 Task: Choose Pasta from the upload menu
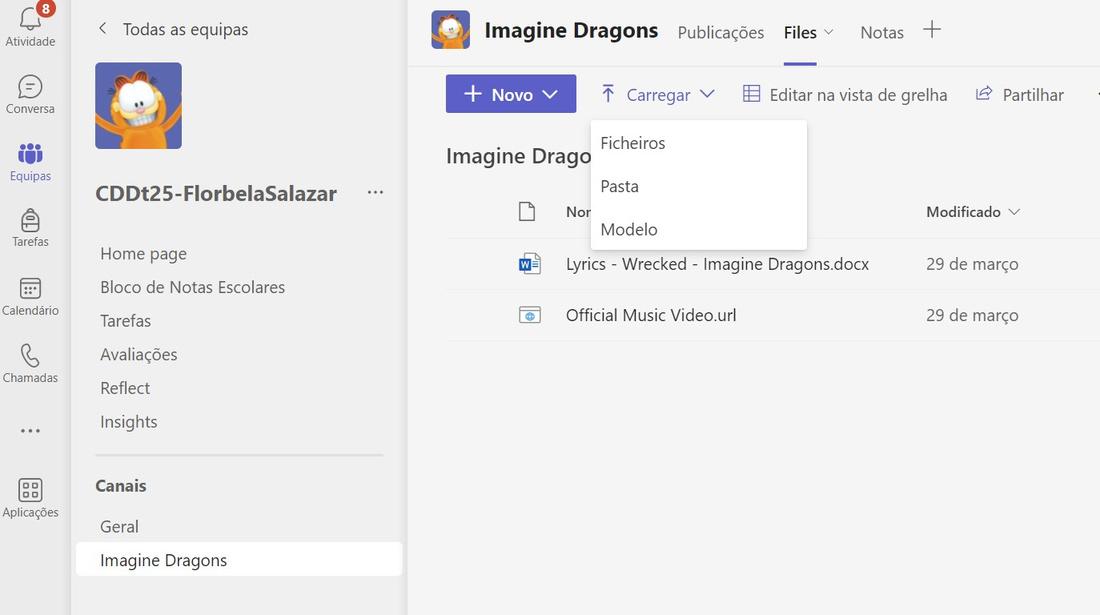pos(620,186)
